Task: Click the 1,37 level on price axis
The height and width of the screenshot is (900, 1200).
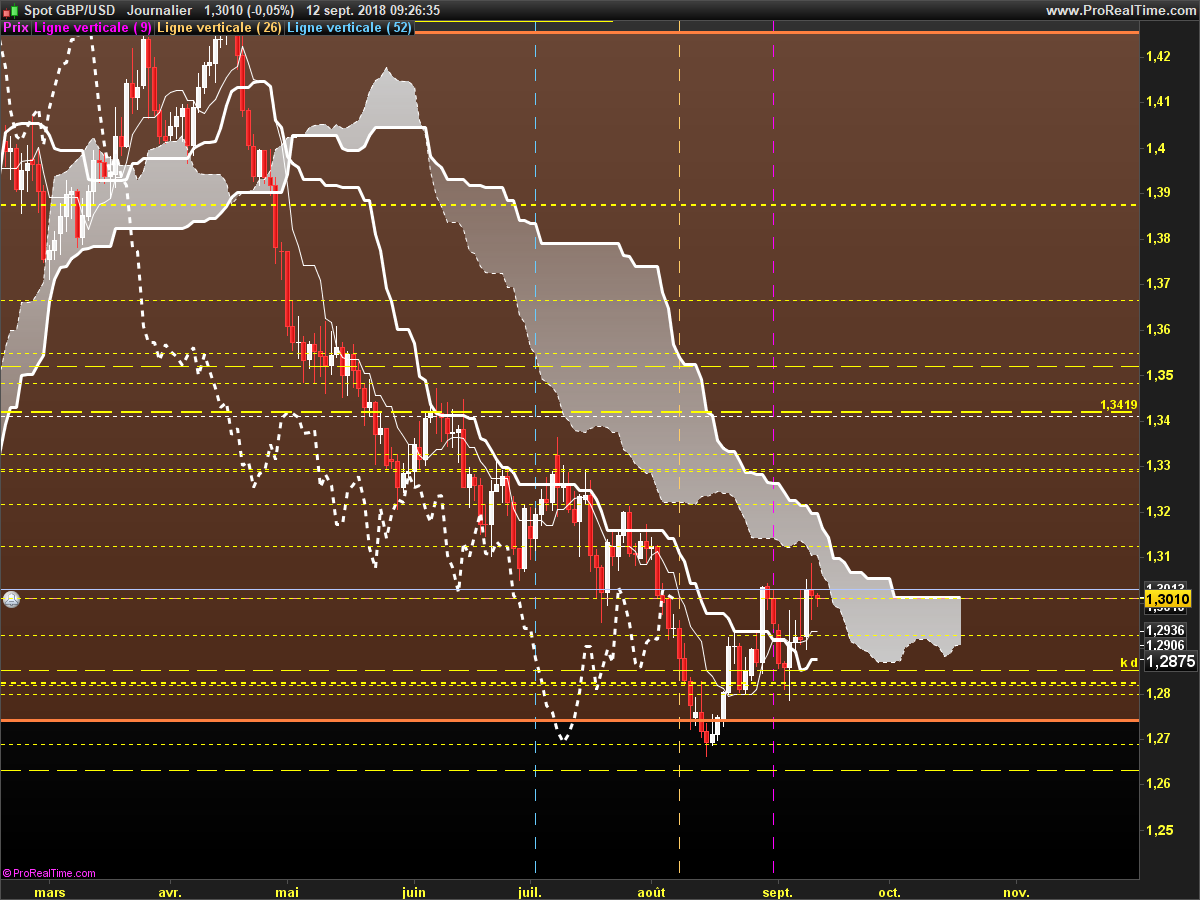Action: tap(1158, 283)
